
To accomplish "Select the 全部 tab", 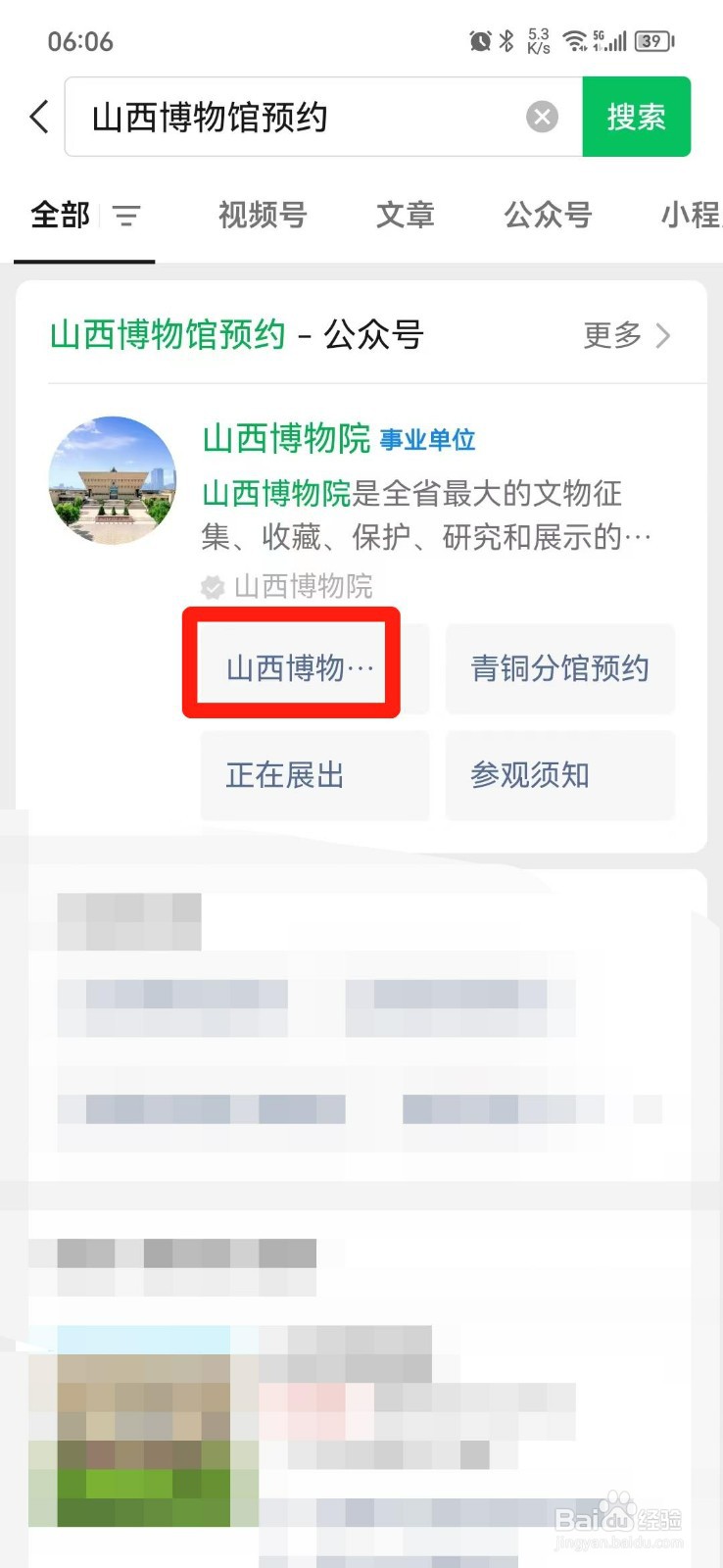I will click(60, 215).
